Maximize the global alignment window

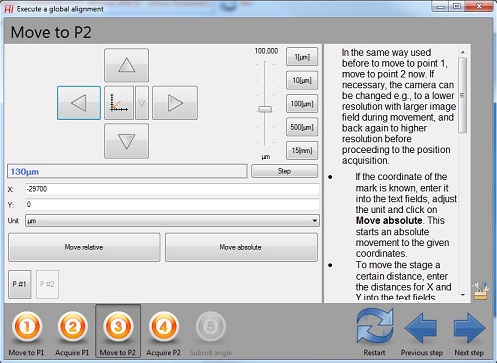tap(457, 6)
